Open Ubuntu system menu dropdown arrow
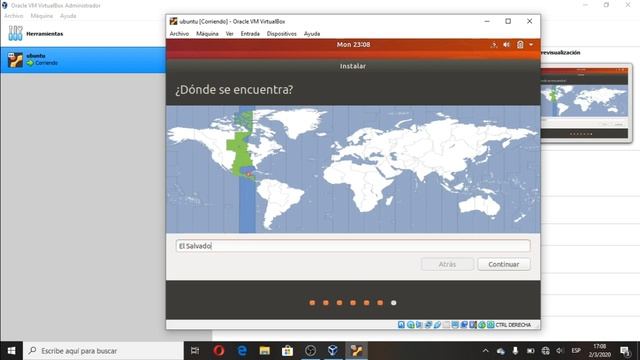 click(x=531, y=44)
